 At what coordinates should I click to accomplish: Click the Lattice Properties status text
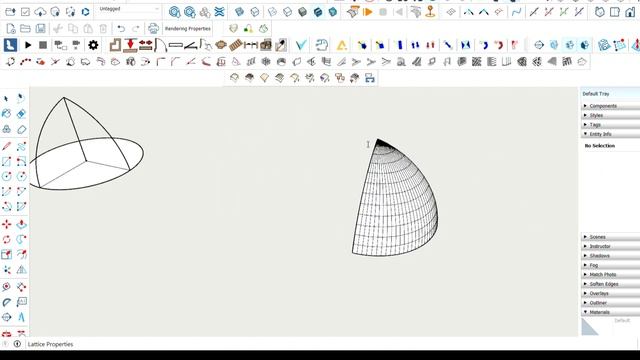click(51, 344)
